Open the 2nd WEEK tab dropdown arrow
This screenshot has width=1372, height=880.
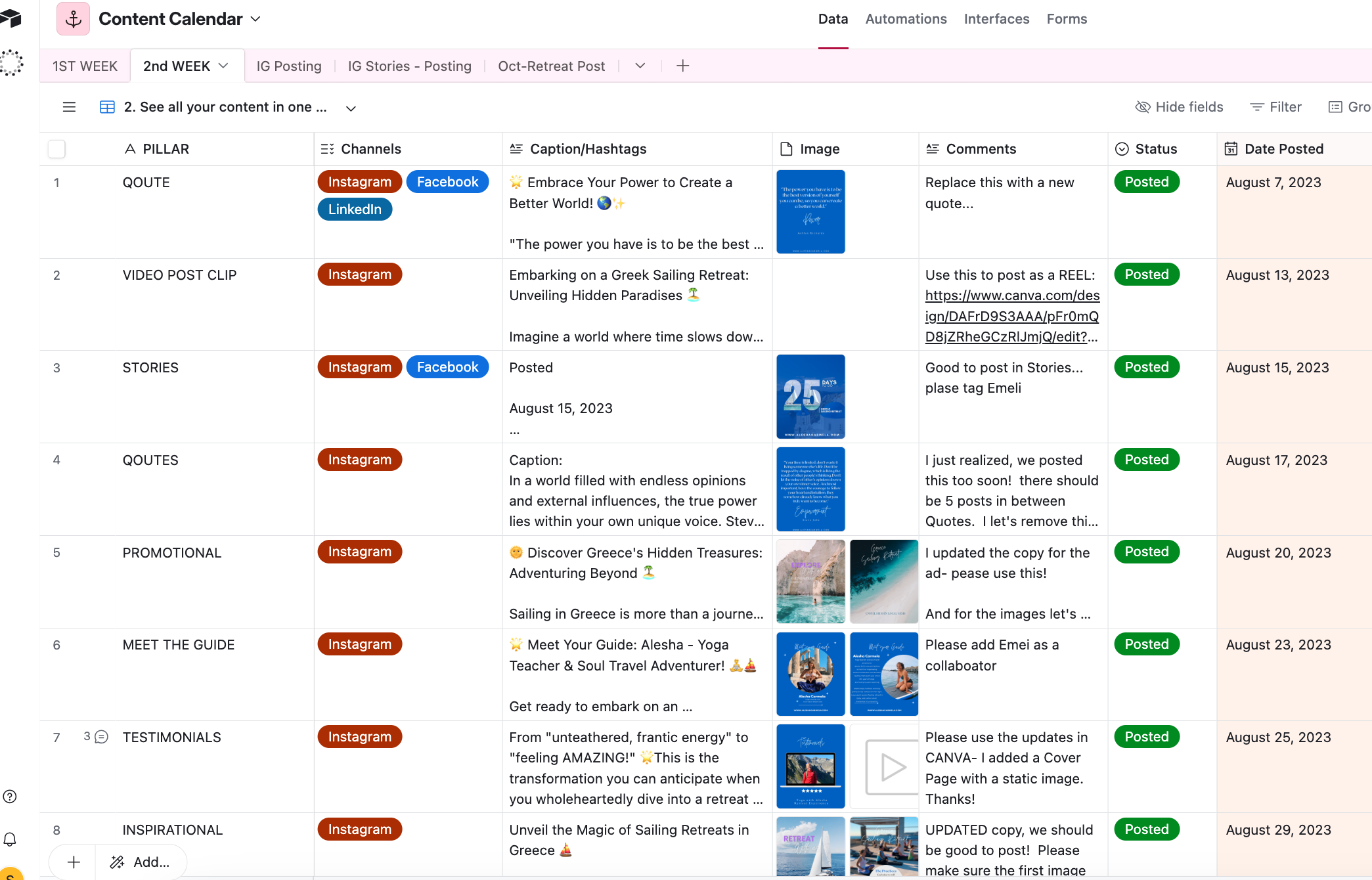(223, 66)
